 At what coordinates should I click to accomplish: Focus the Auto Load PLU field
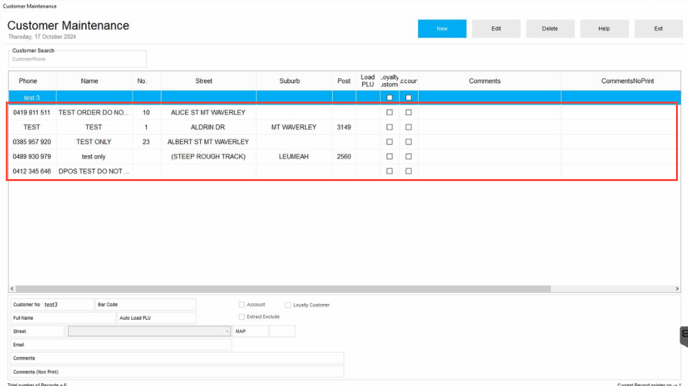tap(156, 318)
